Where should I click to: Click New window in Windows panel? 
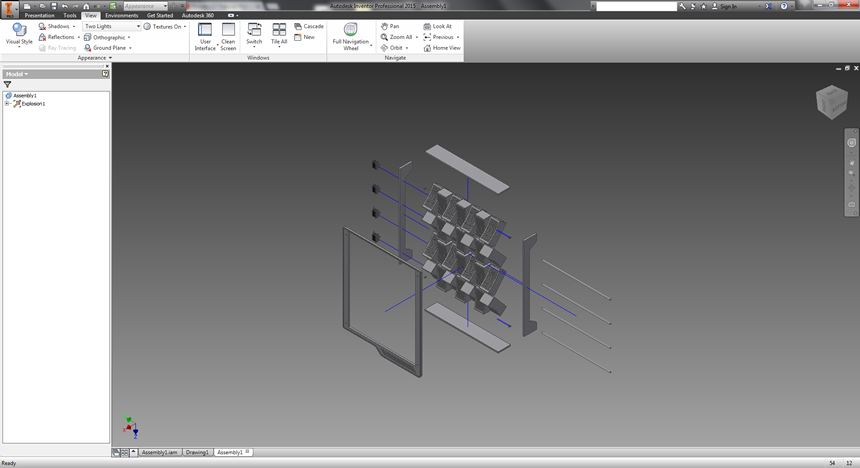(304, 37)
